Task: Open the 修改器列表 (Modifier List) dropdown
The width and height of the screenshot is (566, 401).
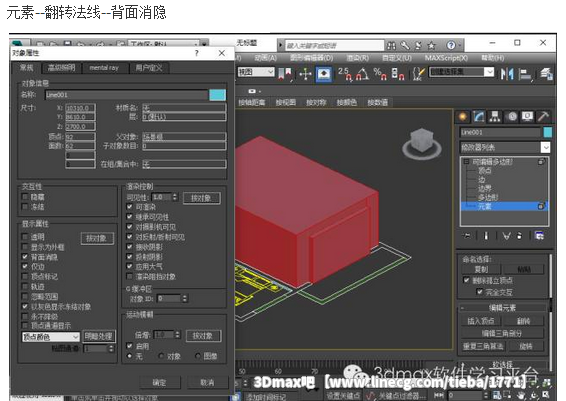Action: click(x=505, y=147)
